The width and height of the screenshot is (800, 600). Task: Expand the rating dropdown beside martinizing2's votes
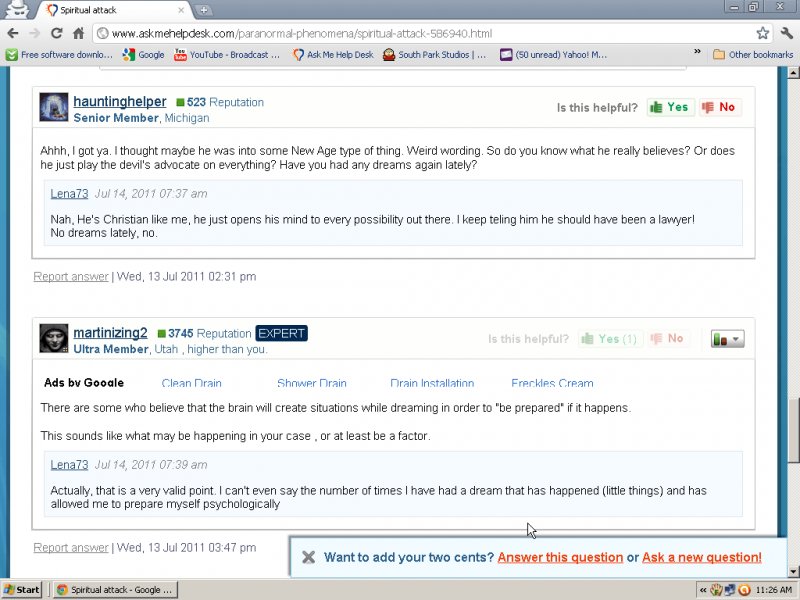tap(727, 339)
